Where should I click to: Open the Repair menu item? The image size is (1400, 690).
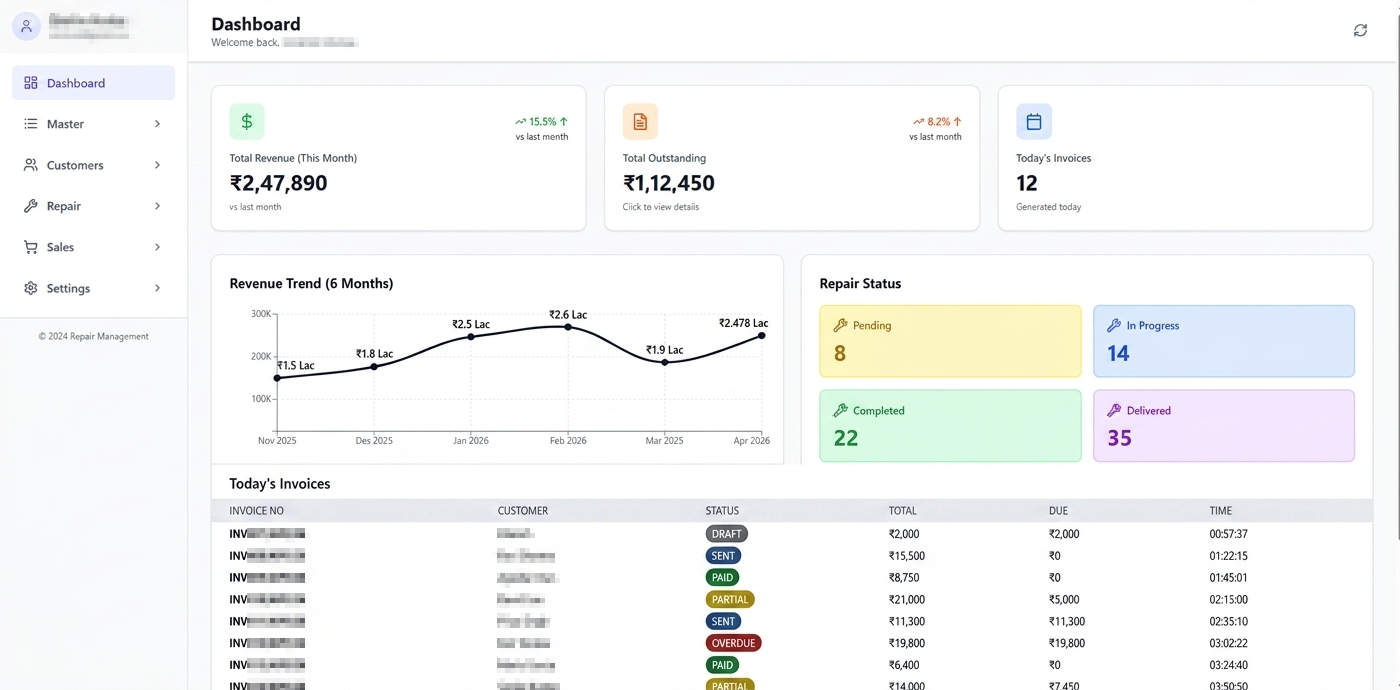[x=93, y=206]
